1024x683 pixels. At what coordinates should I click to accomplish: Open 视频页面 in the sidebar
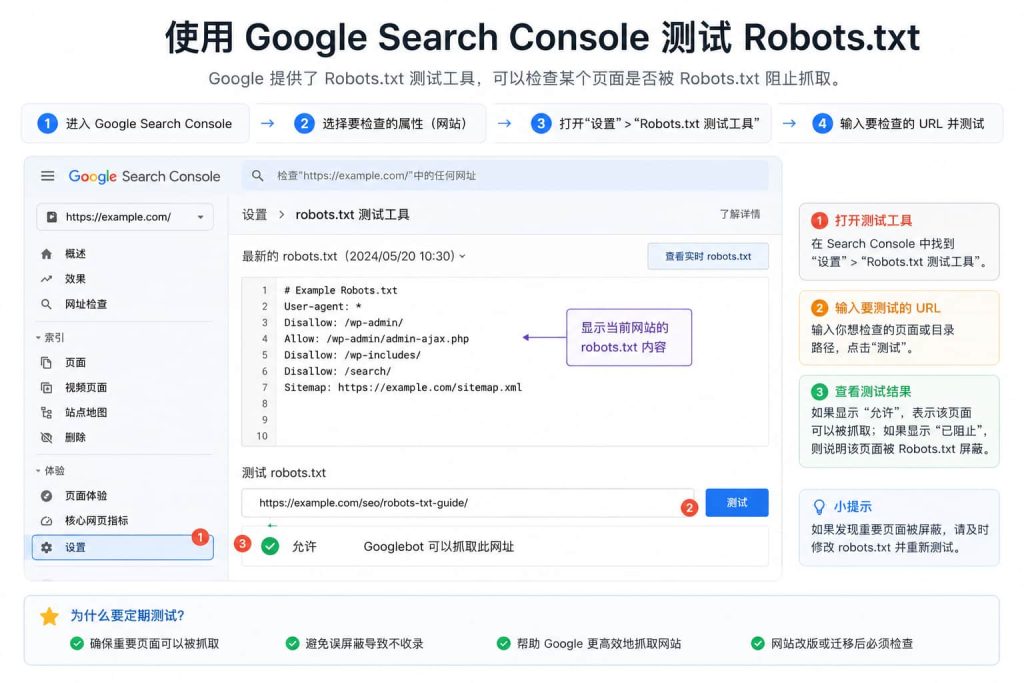(86, 388)
